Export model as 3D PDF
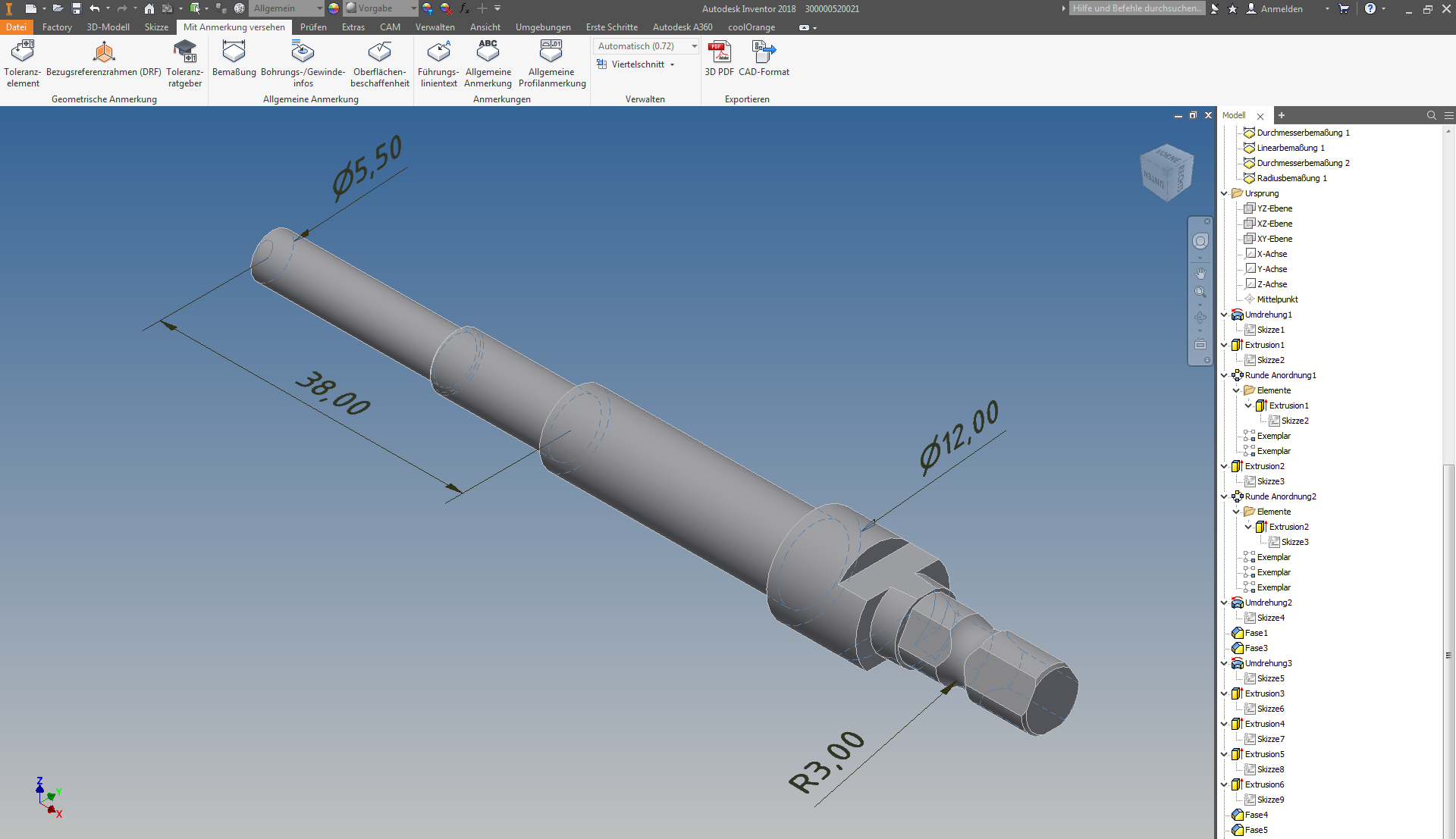 click(719, 52)
